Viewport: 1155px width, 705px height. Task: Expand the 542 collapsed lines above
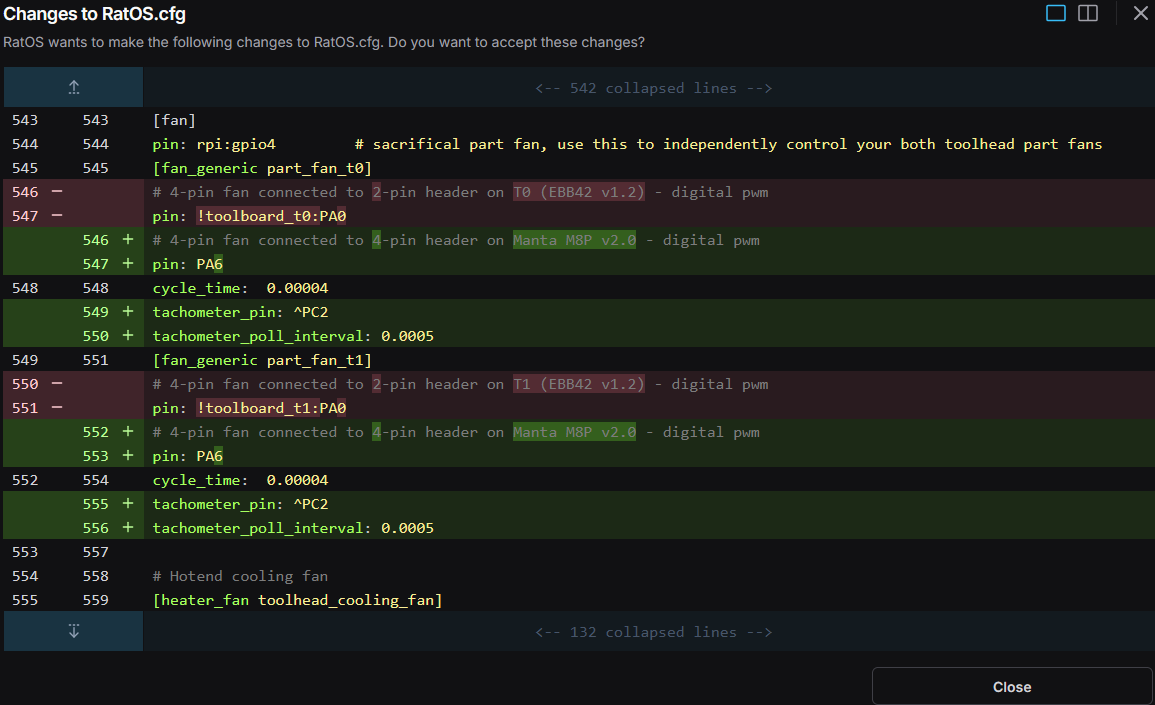pos(74,88)
